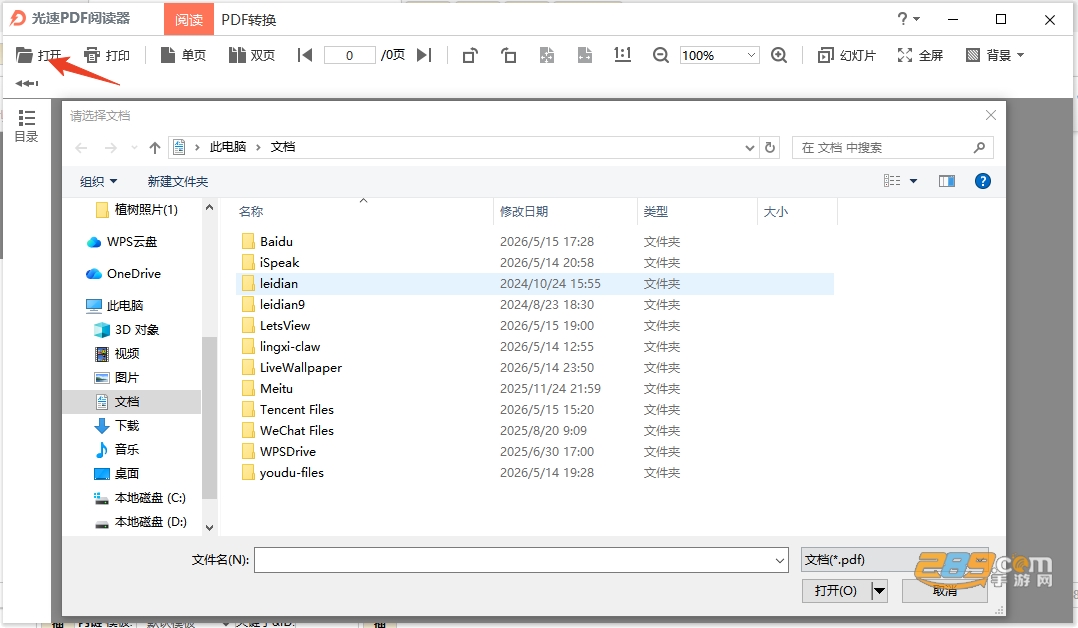This screenshot has height=628, width=1078.
Task: Zoom in with the plus magnifier
Action: pos(779,55)
